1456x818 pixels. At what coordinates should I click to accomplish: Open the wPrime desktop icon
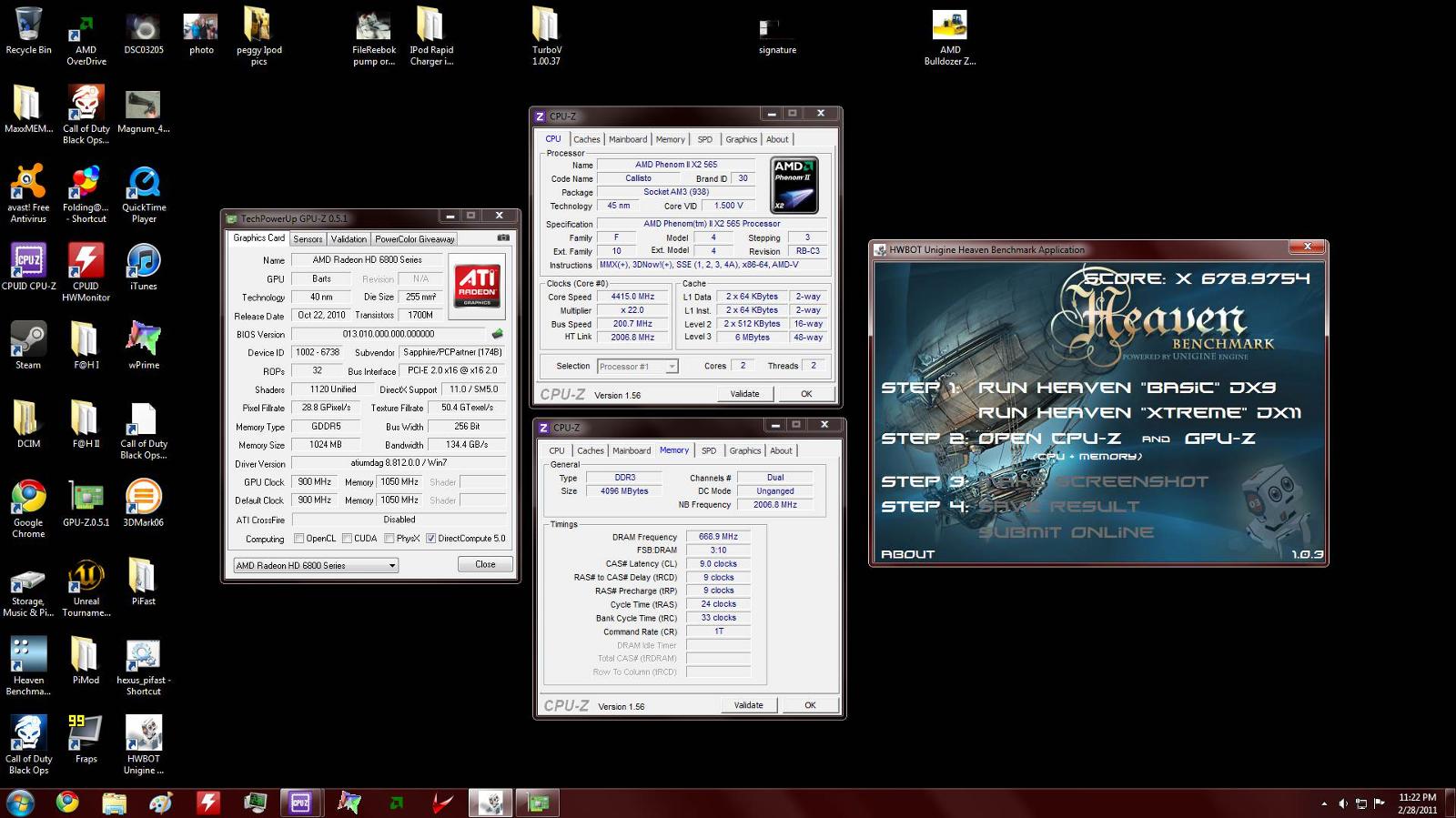(144, 346)
